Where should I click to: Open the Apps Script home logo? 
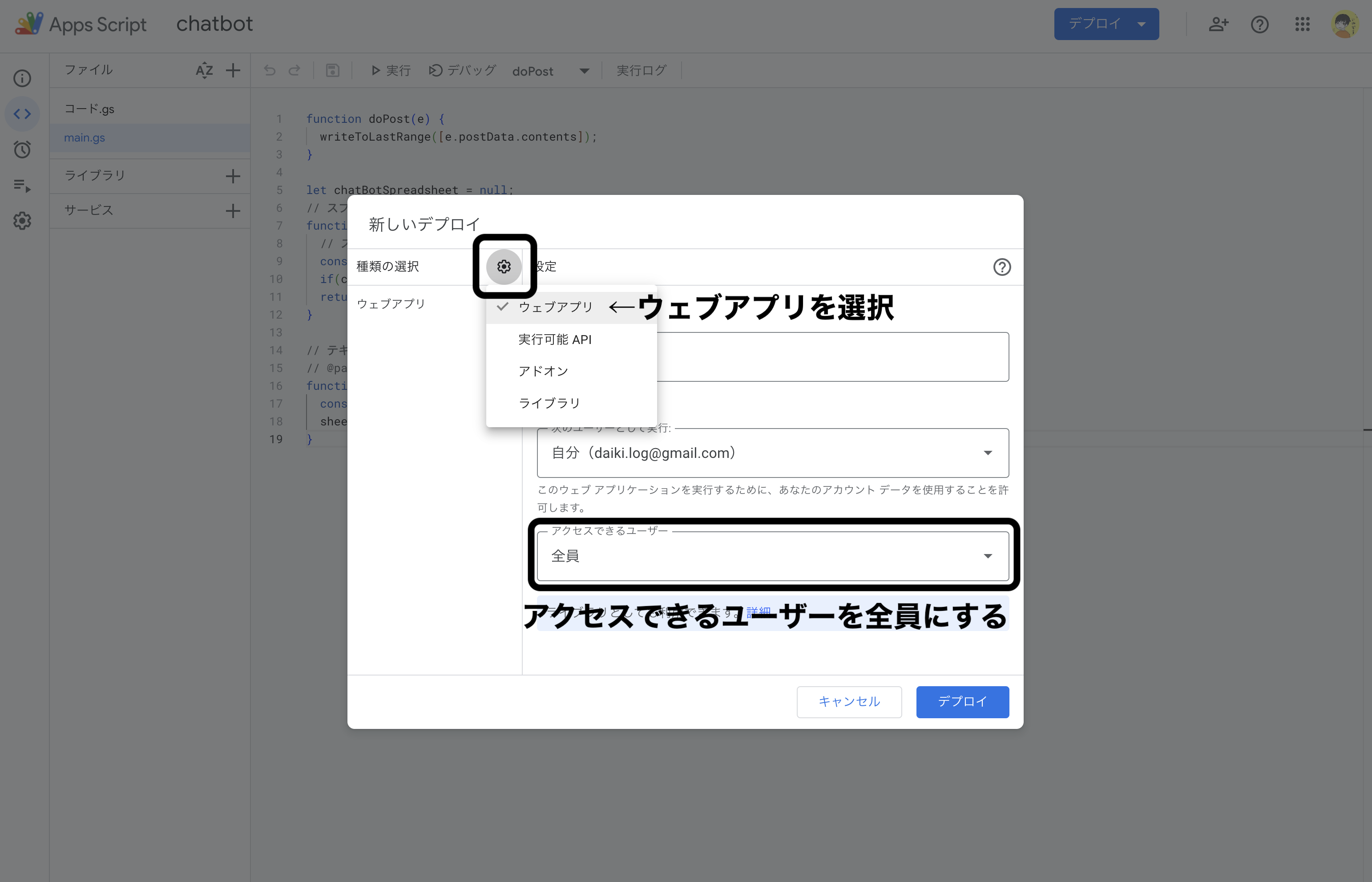click(x=81, y=24)
